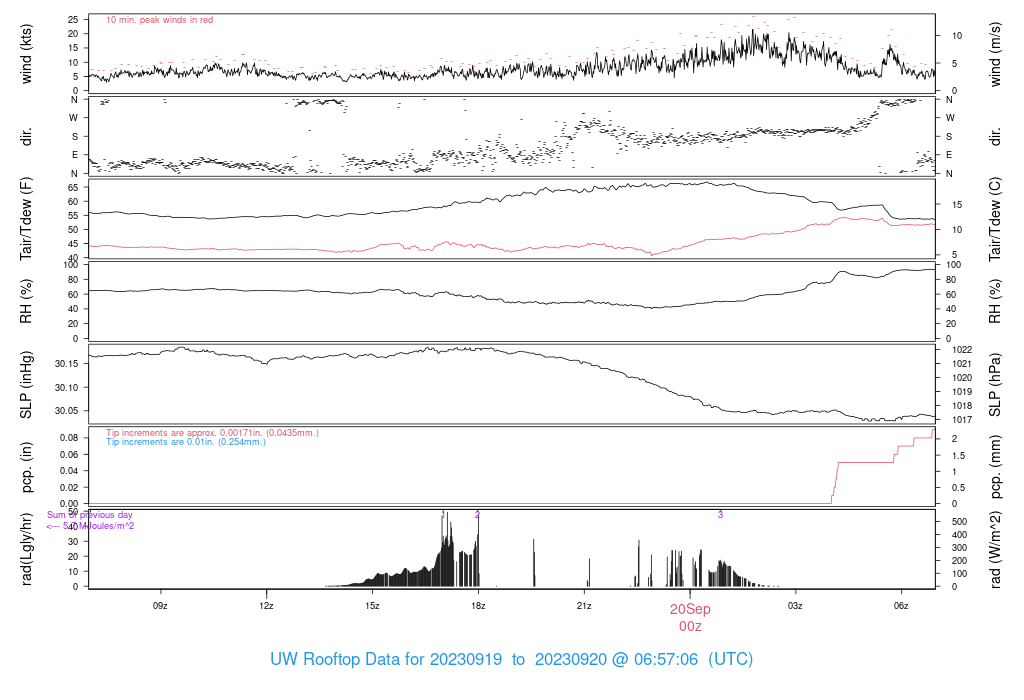Click the "SLP (inHg)" axis label
1024x700 pixels.
(x=26, y=385)
